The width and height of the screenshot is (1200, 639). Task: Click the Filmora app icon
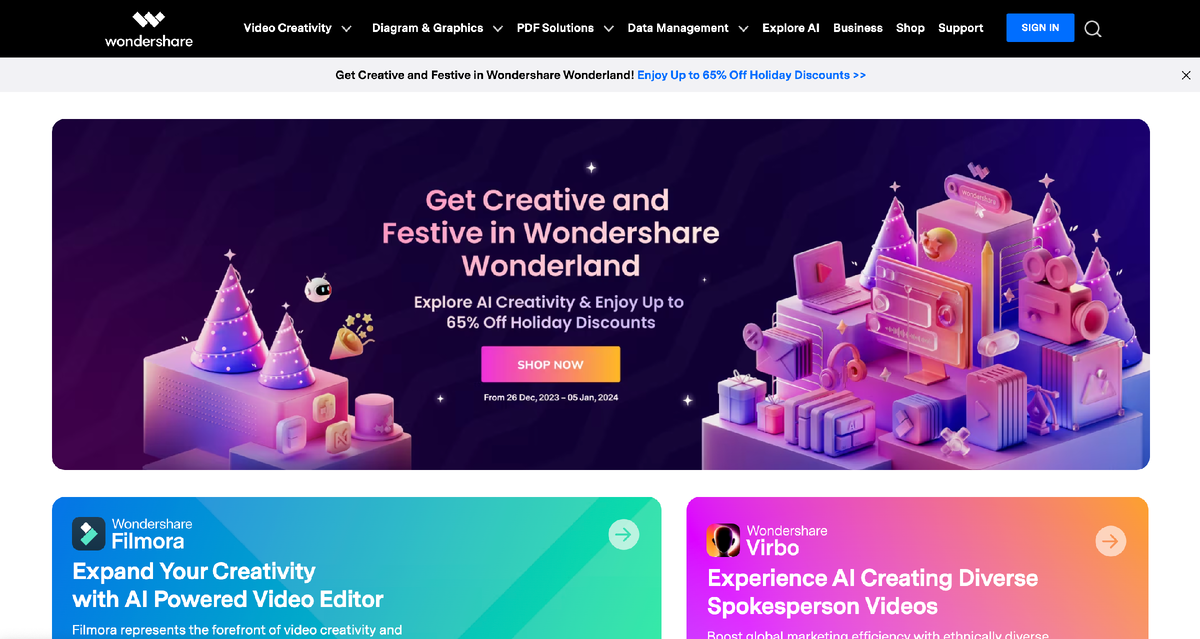pos(88,534)
